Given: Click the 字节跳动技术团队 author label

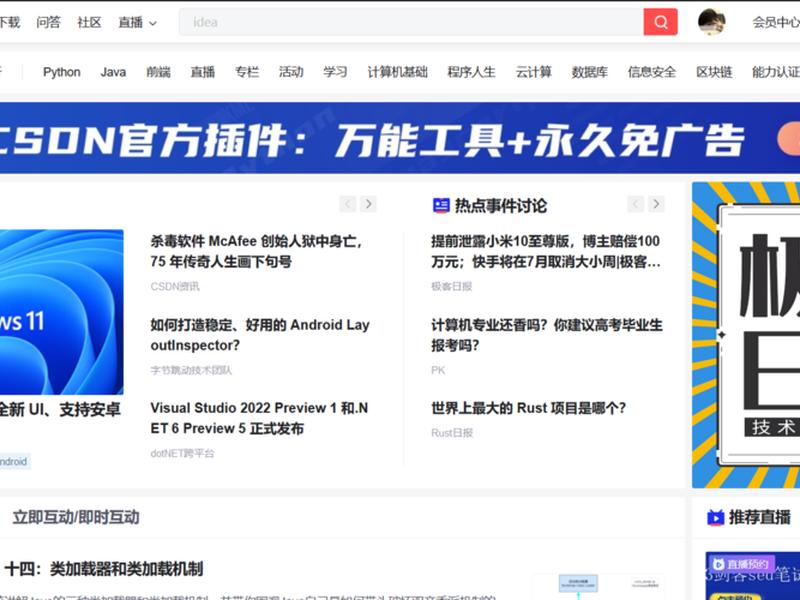Looking at the screenshot, I should coord(191,370).
